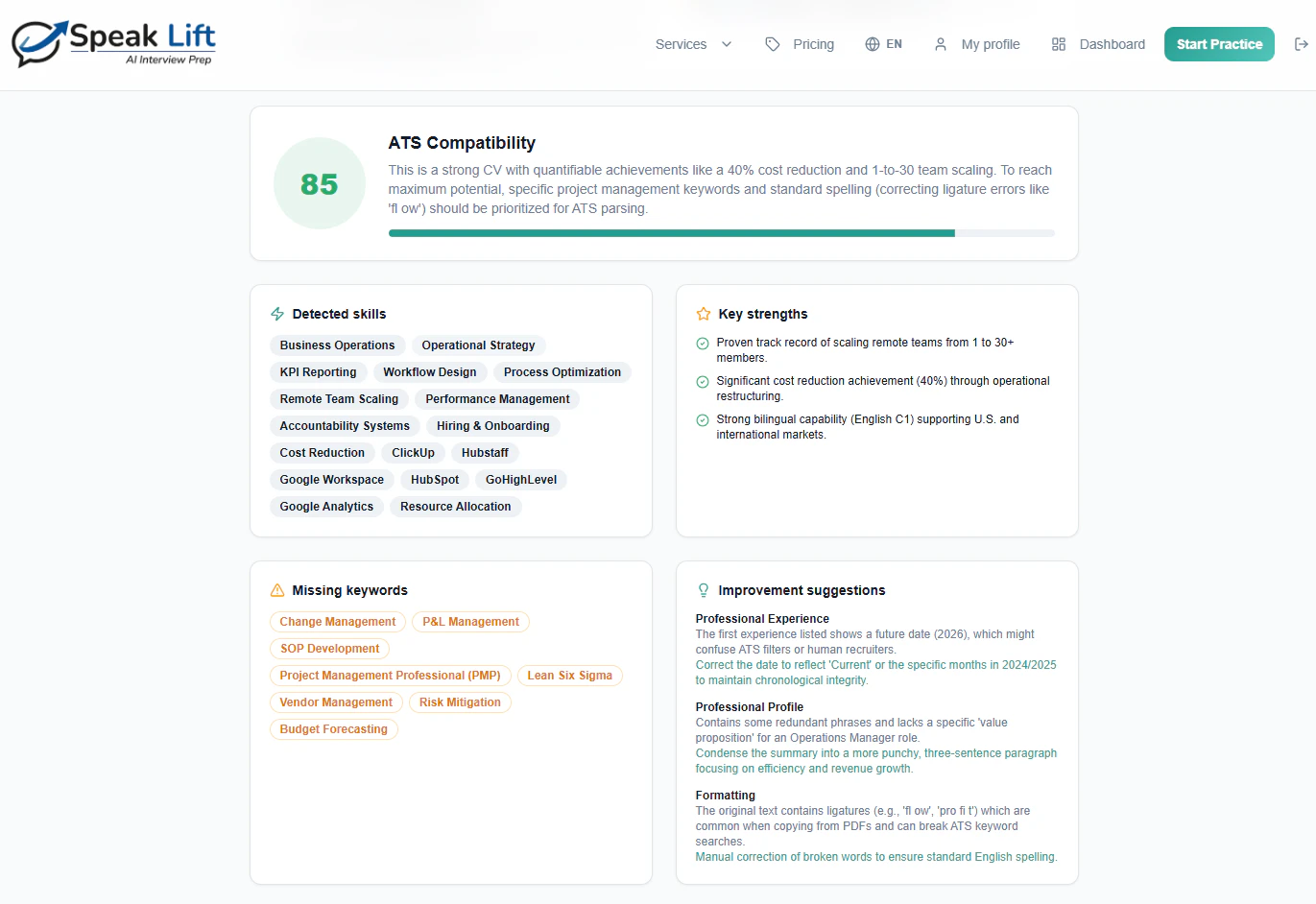Click the Detected skills lightning icon
The height and width of the screenshot is (904, 1316).
point(277,314)
